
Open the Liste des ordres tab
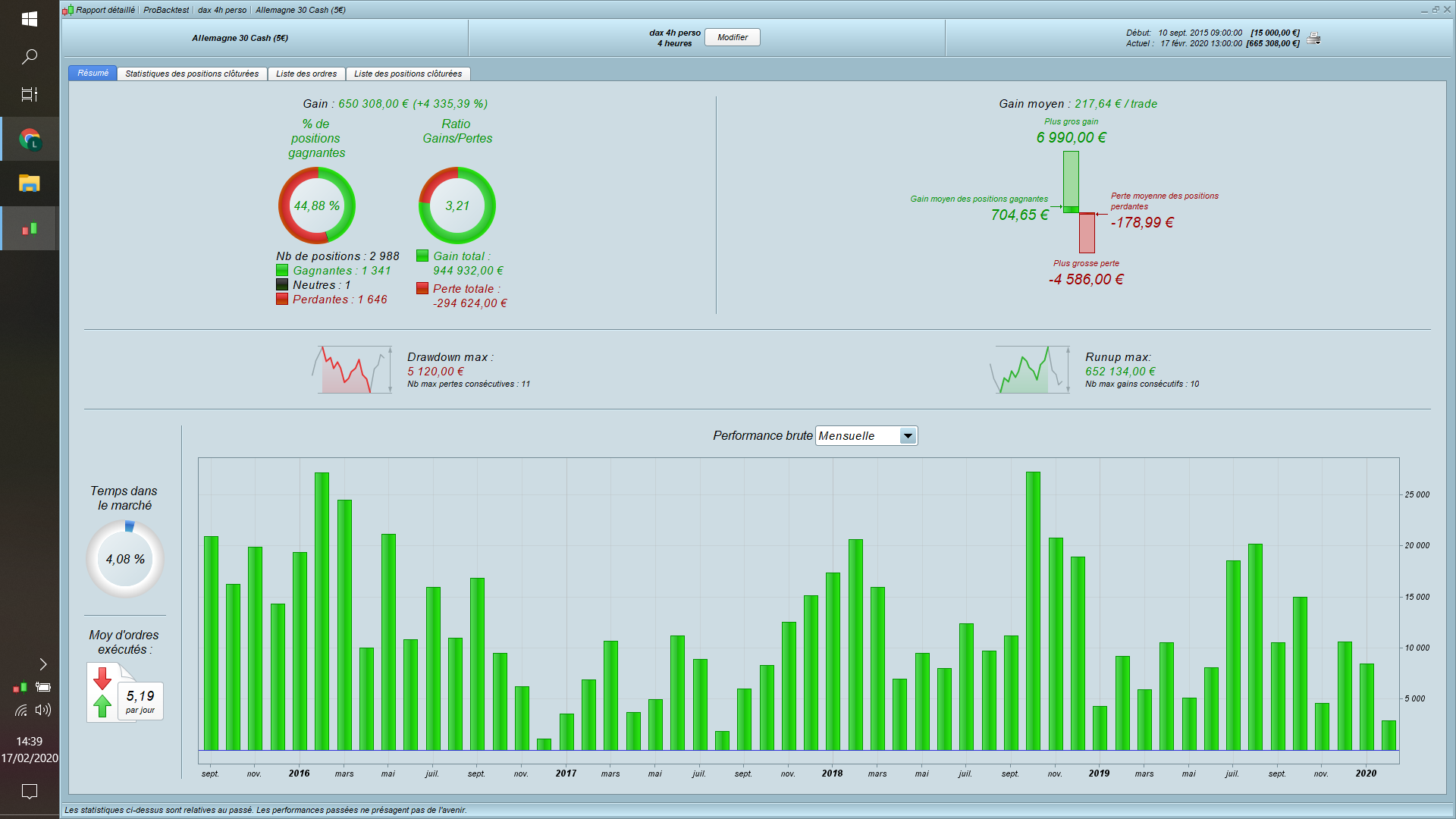(306, 74)
